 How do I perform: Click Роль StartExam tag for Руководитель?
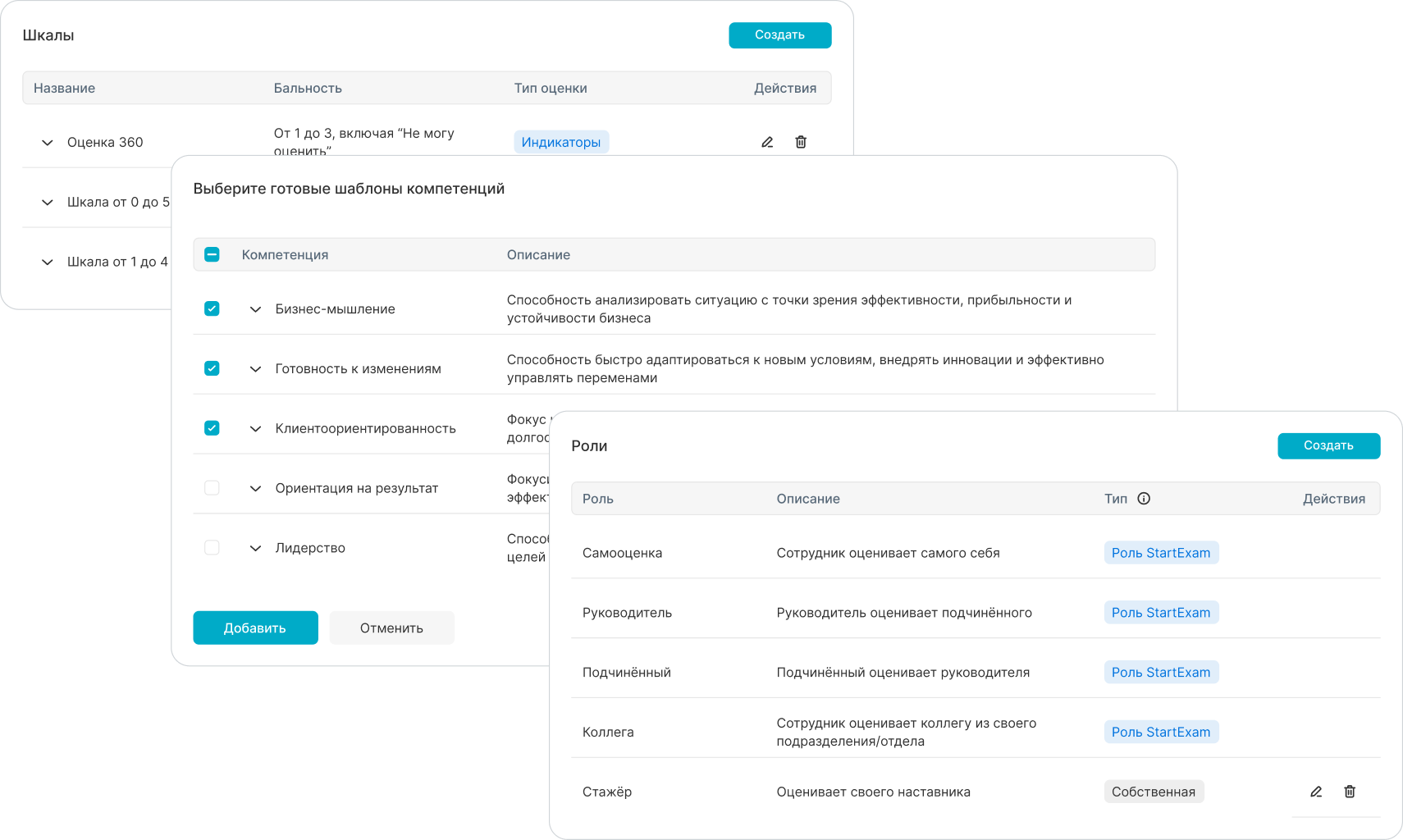1161,613
